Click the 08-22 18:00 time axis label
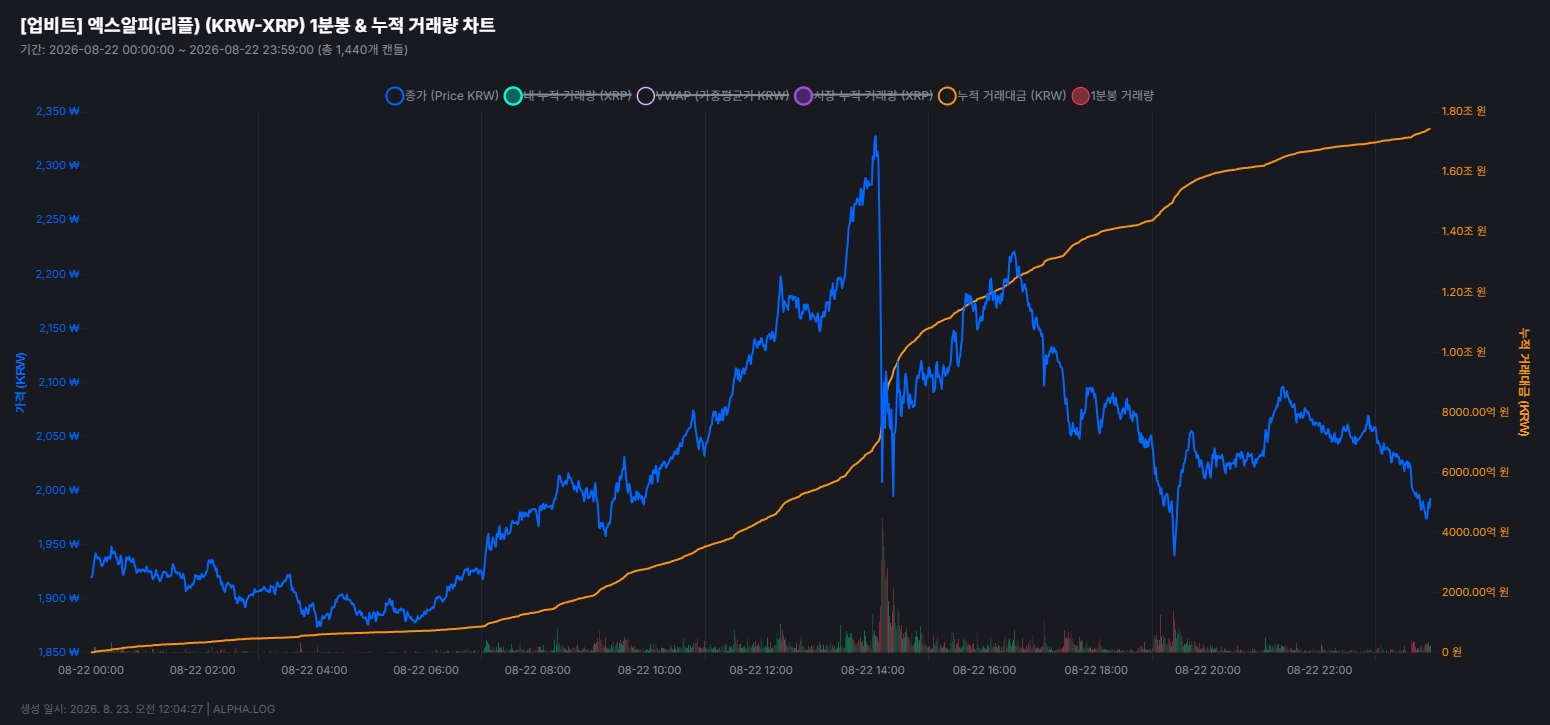The width and height of the screenshot is (1550, 725). click(x=1096, y=670)
